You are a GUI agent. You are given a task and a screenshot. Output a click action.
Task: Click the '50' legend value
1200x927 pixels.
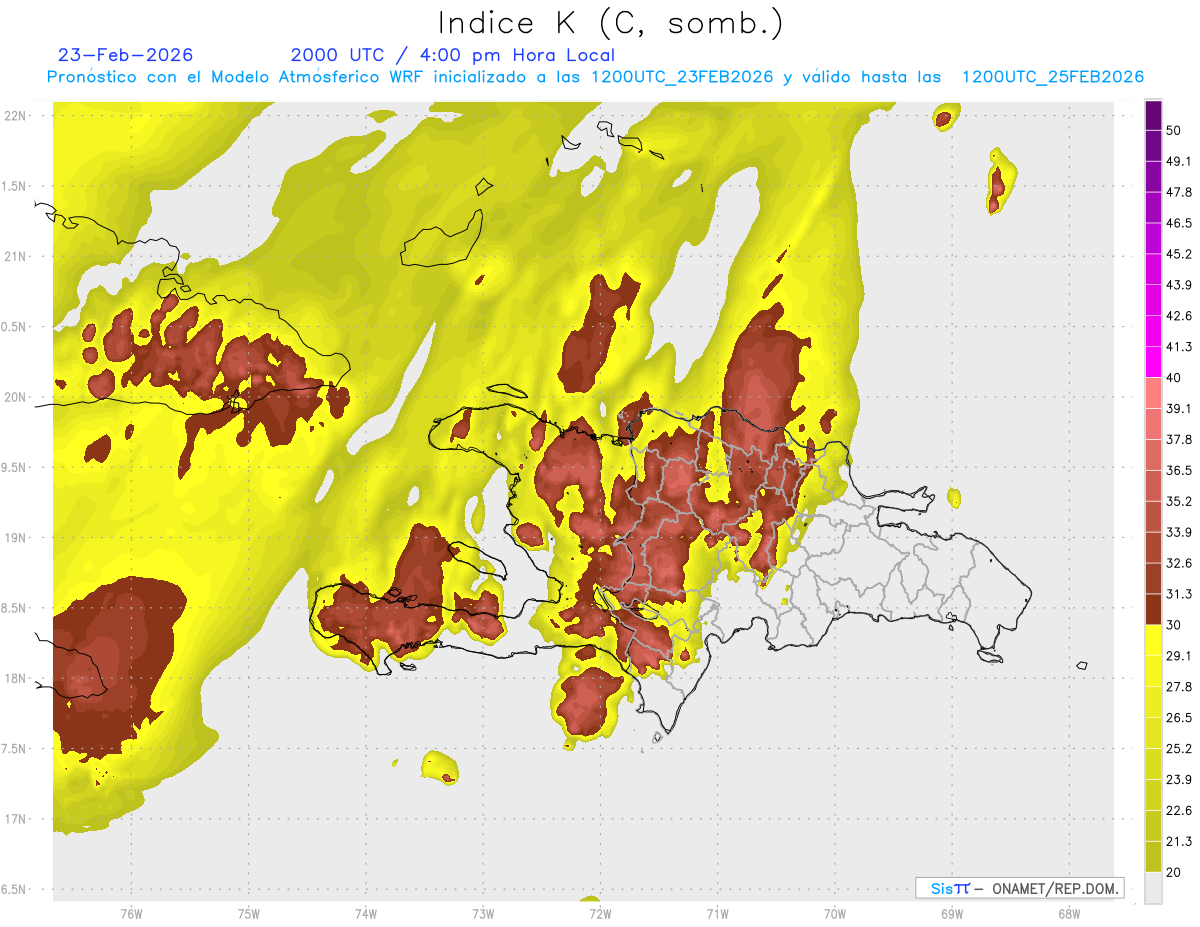point(1174,130)
